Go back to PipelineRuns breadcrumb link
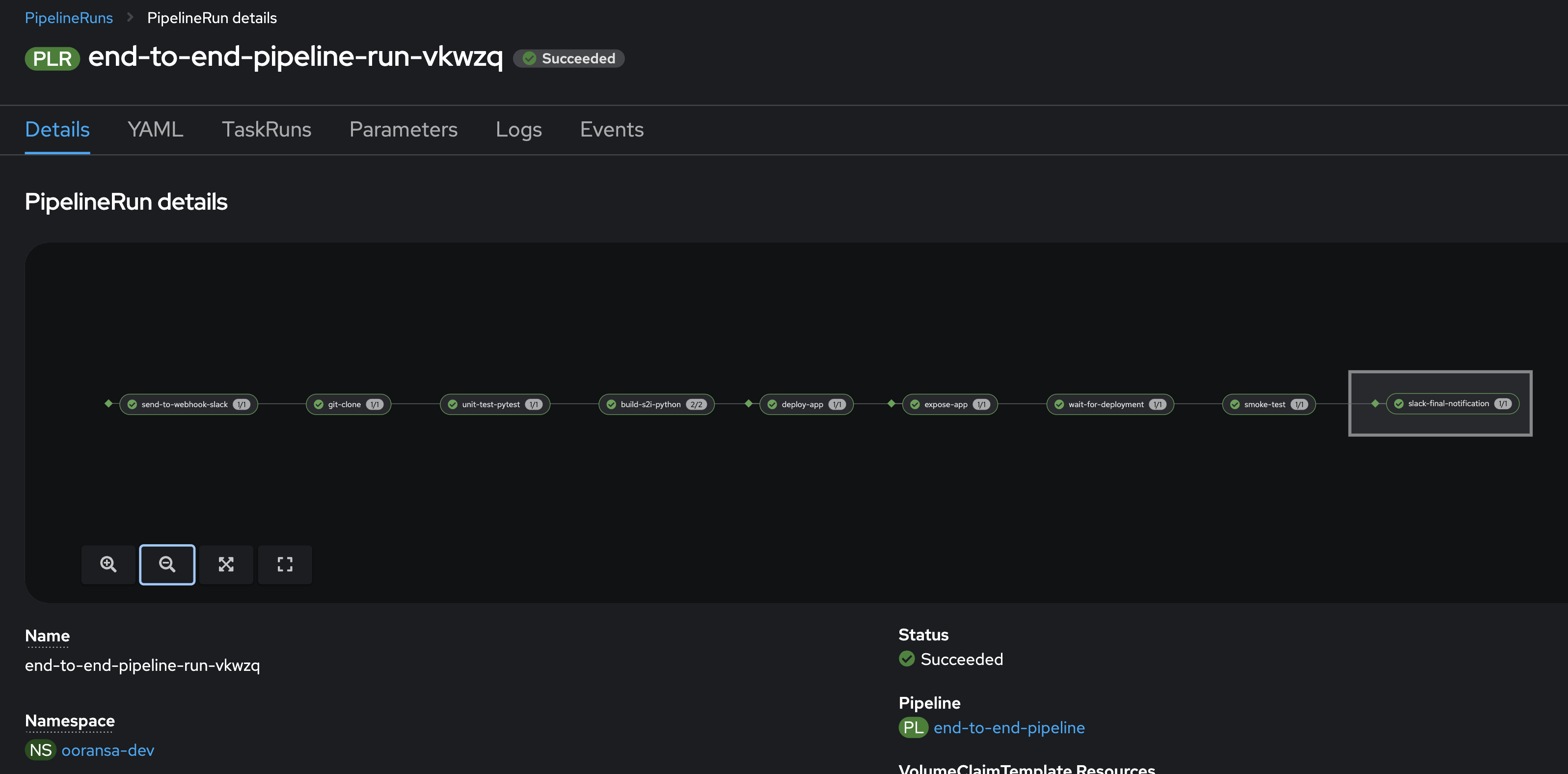Image resolution: width=1568 pixels, height=774 pixels. pos(69,18)
